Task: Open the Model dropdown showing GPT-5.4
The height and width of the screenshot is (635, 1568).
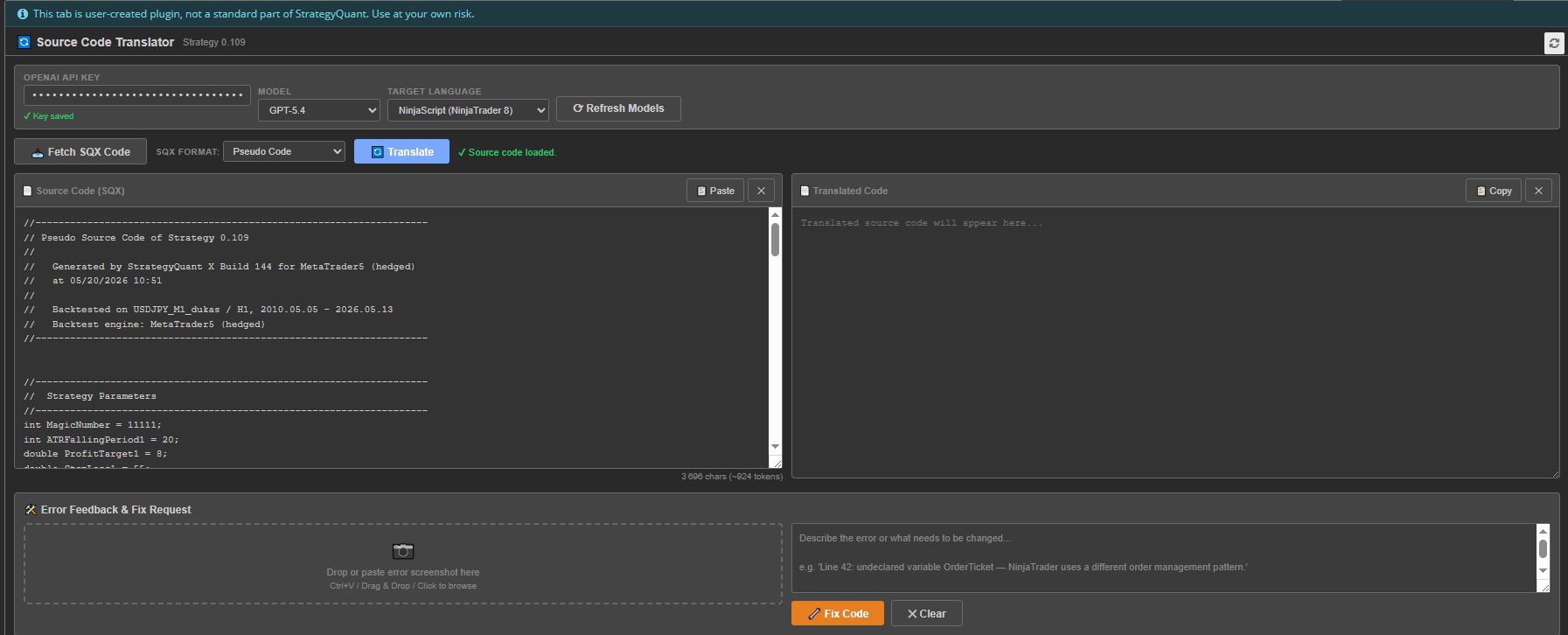Action: pos(319,110)
